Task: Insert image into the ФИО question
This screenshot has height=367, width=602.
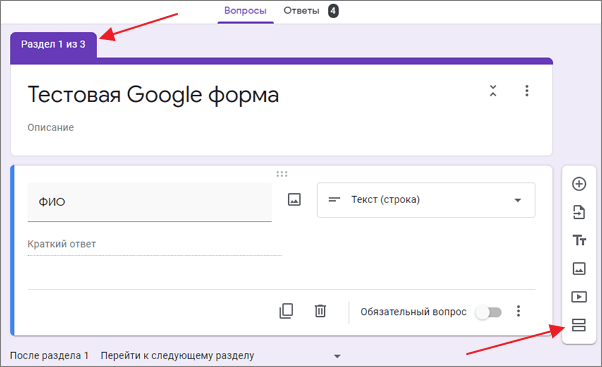Action: pos(294,200)
